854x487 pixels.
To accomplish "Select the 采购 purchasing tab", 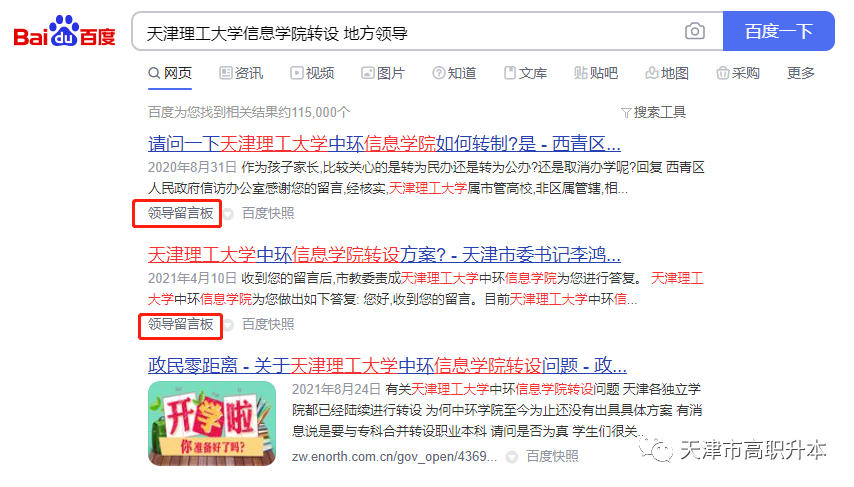I will [x=738, y=73].
